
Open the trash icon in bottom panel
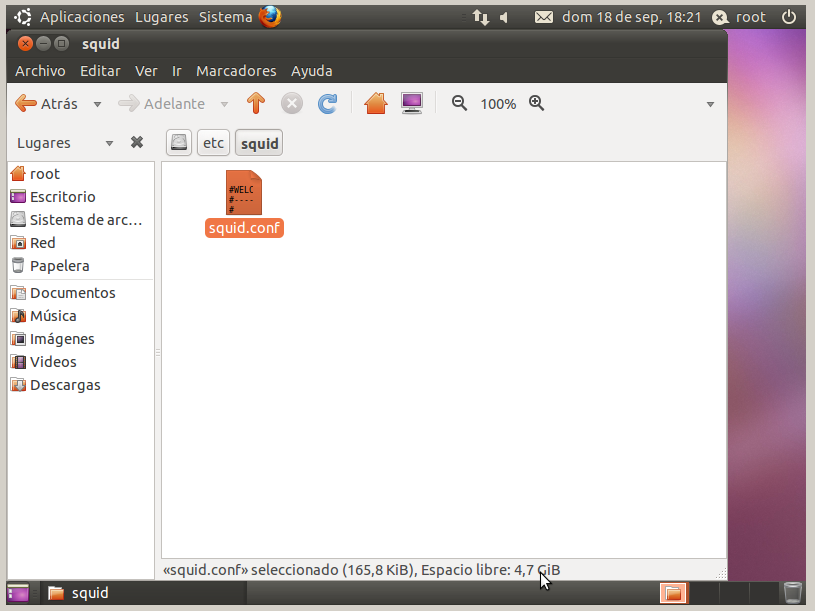pos(793,592)
